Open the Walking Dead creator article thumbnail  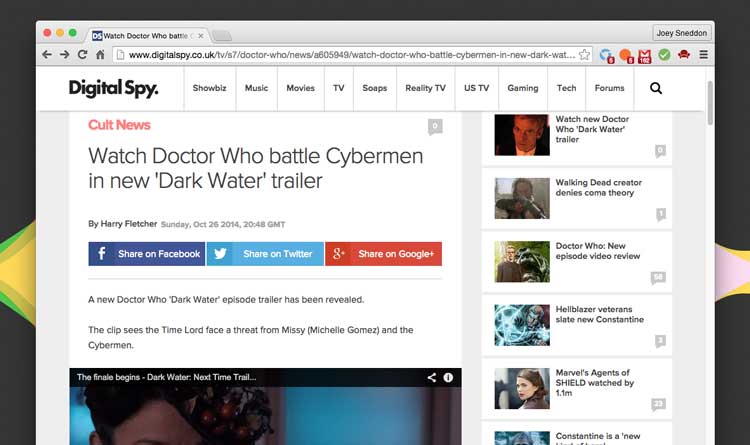tap(522, 198)
